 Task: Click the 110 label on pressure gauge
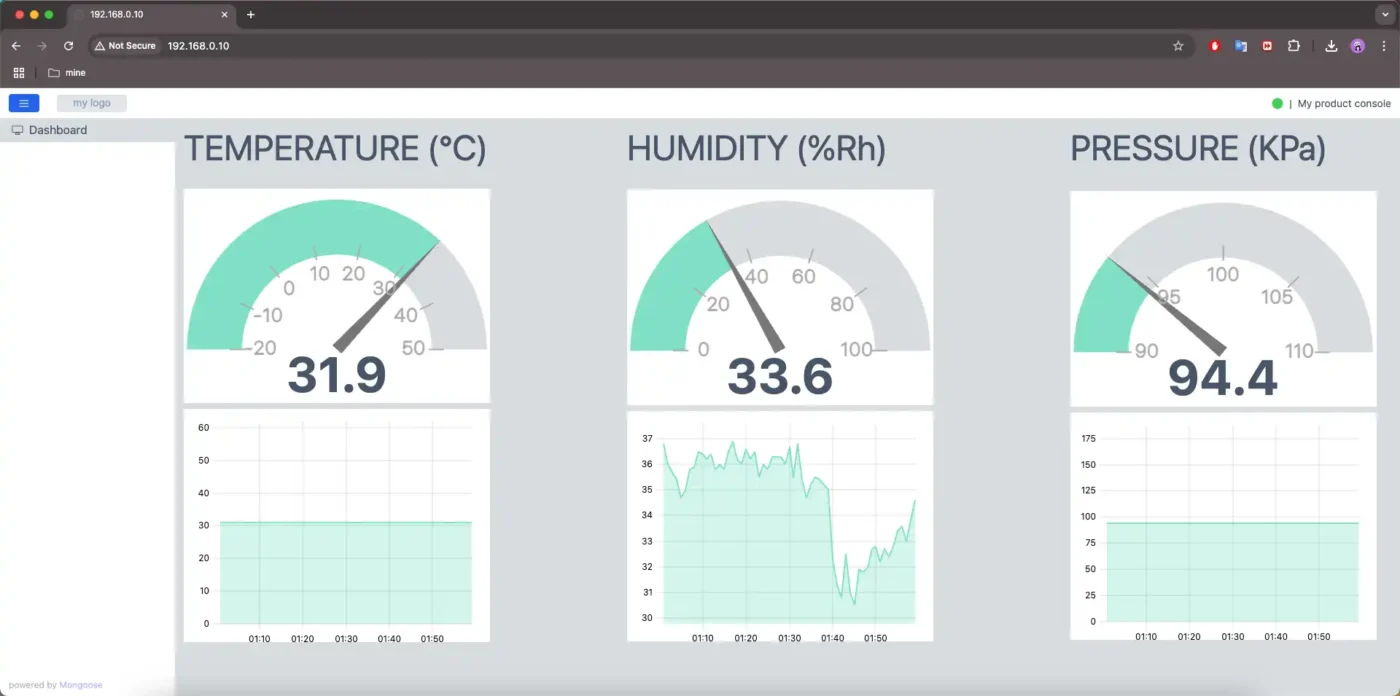tap(1299, 351)
